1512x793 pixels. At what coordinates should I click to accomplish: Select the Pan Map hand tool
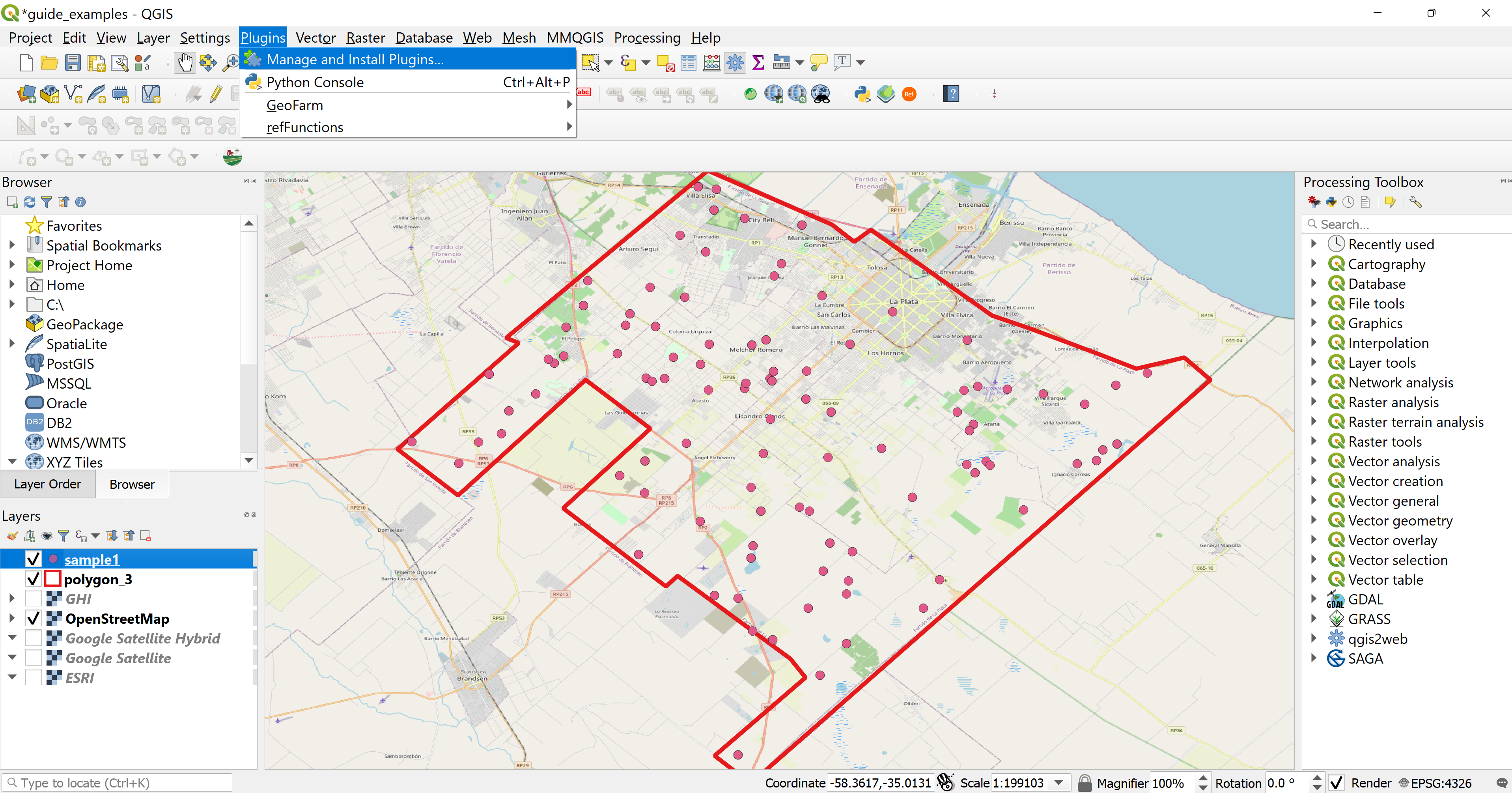tap(185, 62)
